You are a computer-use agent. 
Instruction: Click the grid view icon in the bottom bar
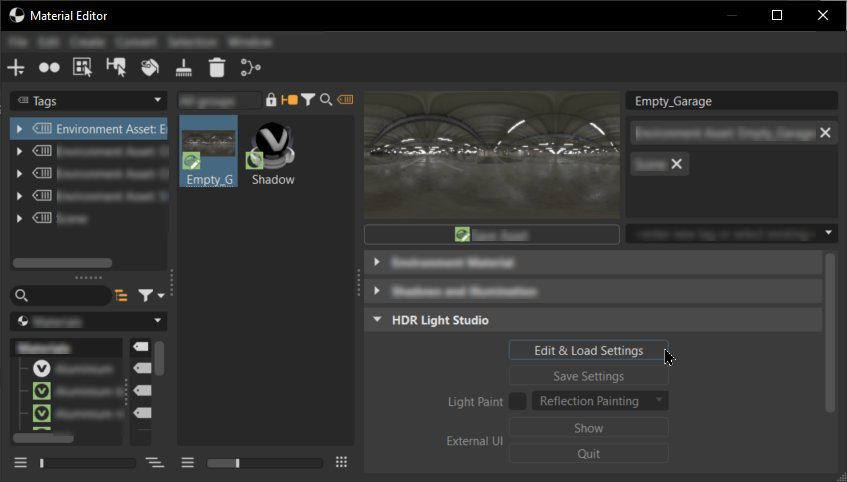point(341,462)
